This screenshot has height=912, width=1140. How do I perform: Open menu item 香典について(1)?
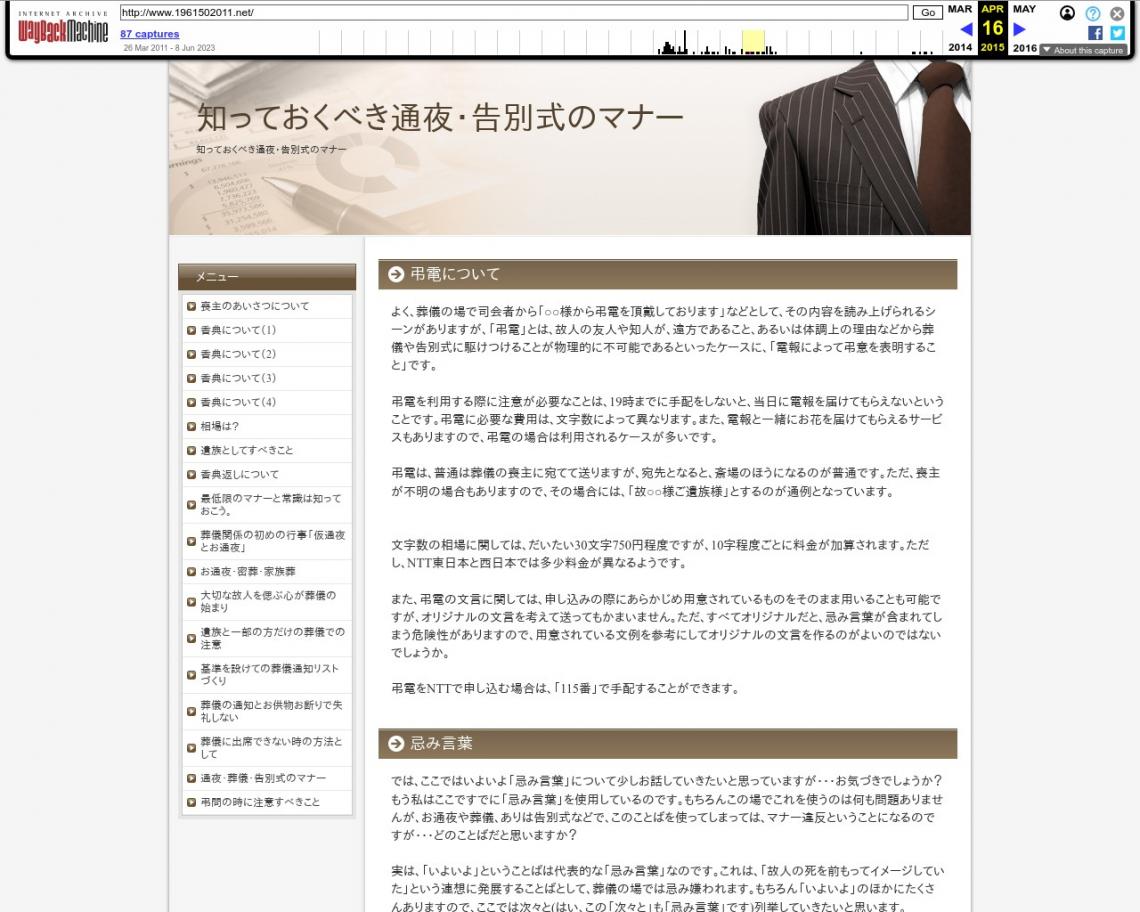point(238,330)
